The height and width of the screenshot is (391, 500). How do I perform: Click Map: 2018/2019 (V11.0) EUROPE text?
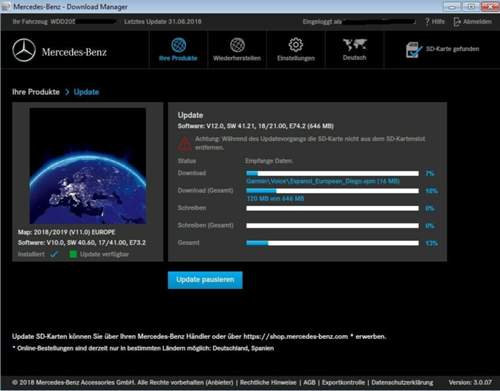66,232
